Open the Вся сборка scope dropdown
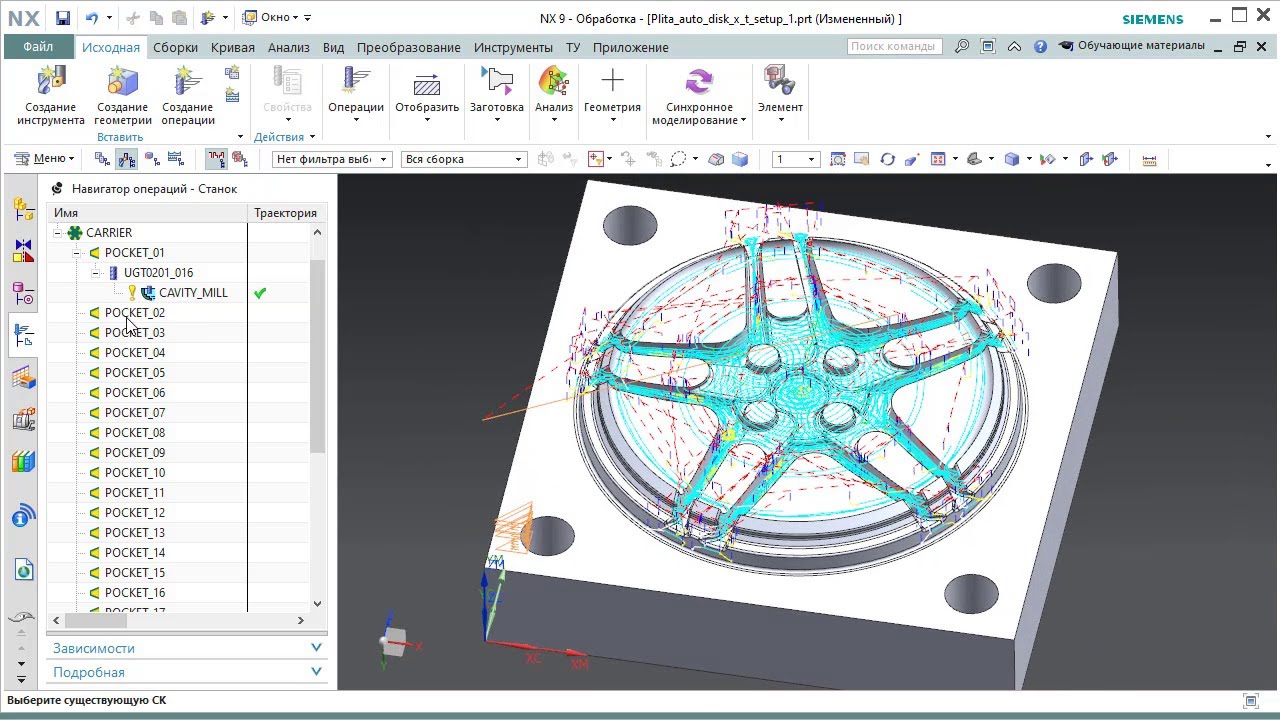Image resolution: width=1280 pixels, height=720 pixels. pyautogui.click(x=463, y=159)
